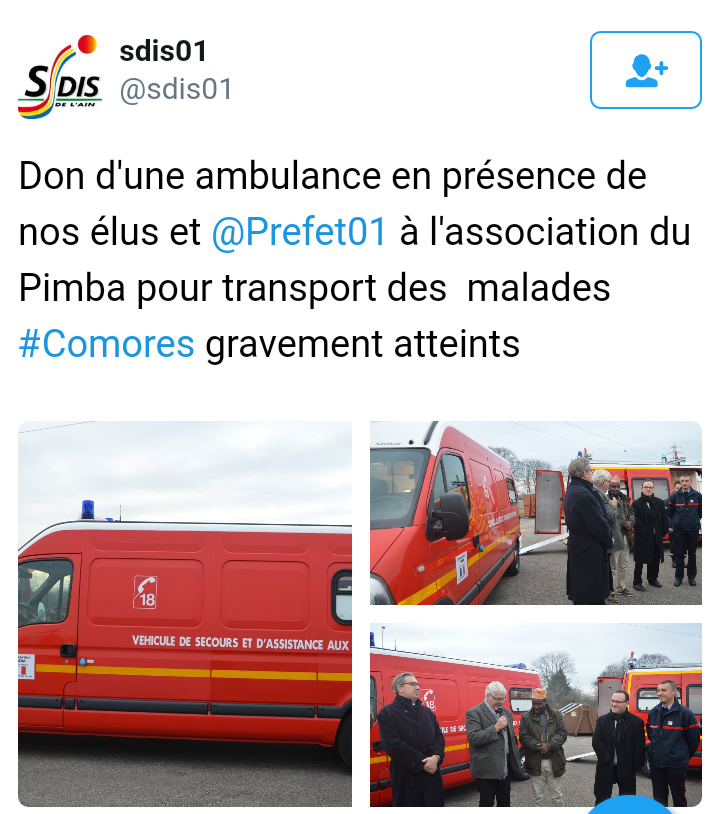Click the man wearing the orange hat

coord(542,747)
